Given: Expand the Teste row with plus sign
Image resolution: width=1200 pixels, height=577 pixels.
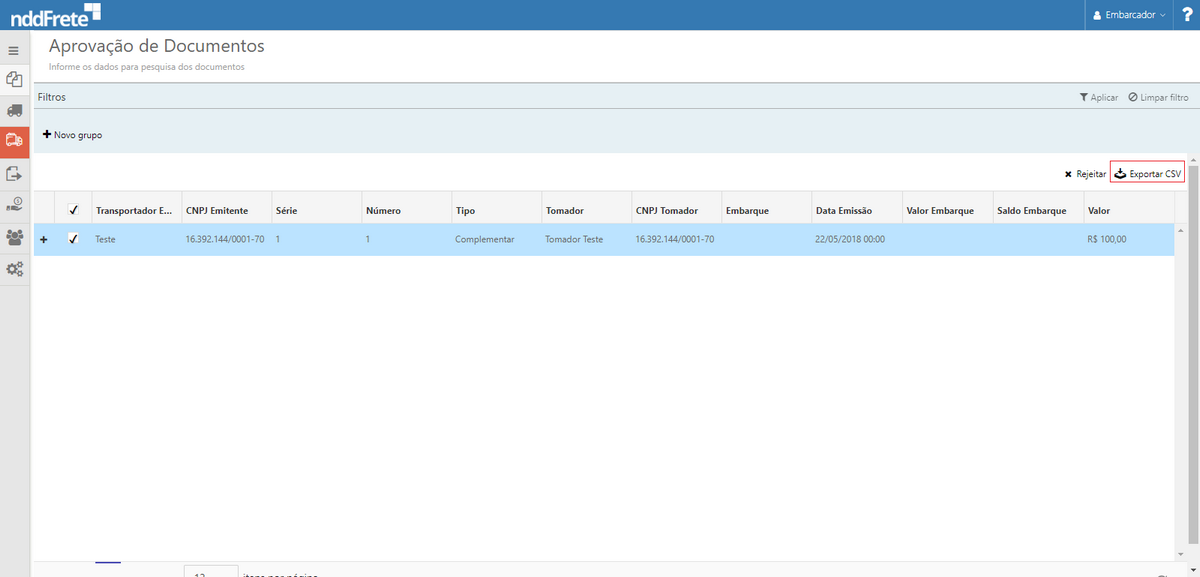Looking at the screenshot, I should (43, 240).
